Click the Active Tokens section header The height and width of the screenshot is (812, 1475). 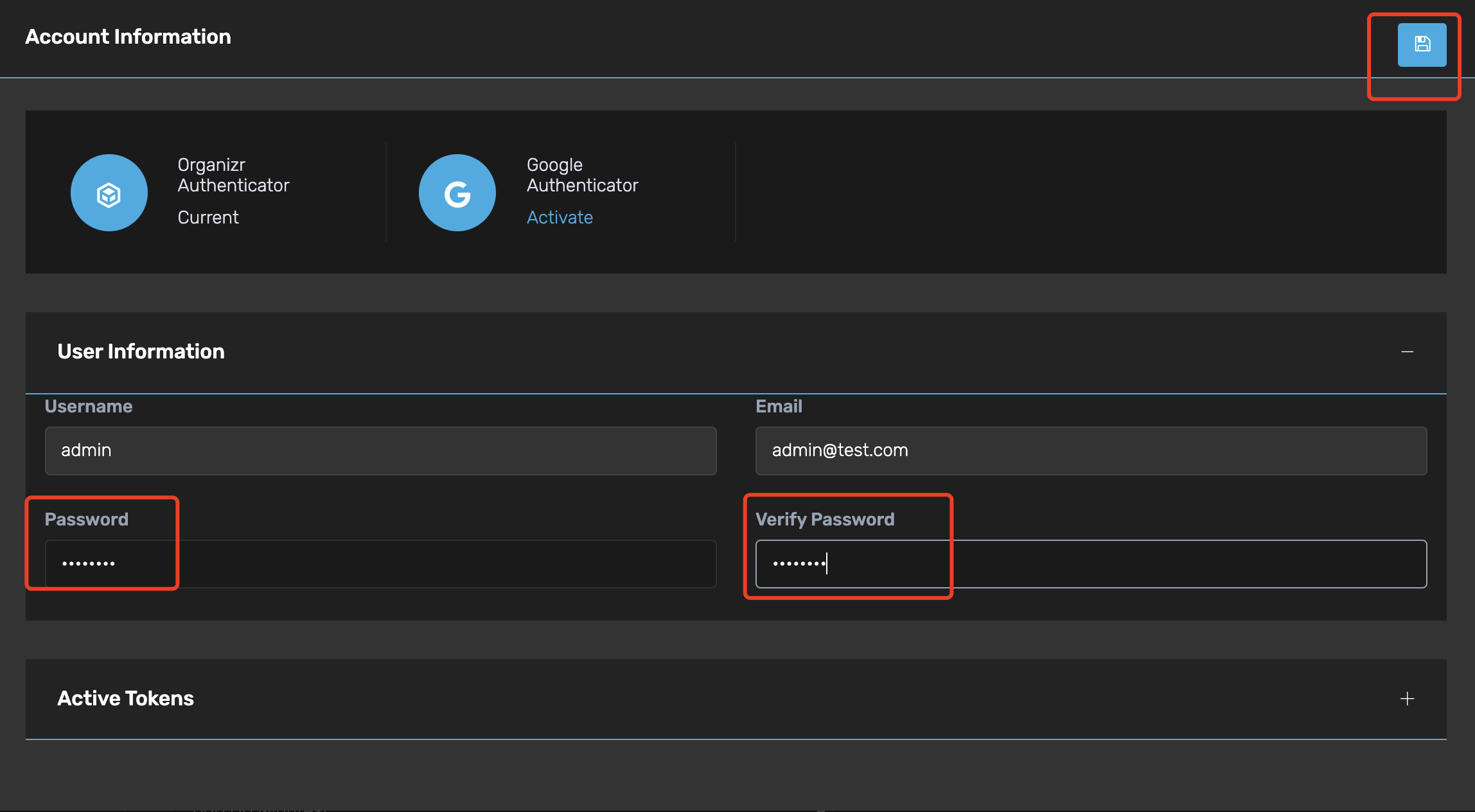126,699
